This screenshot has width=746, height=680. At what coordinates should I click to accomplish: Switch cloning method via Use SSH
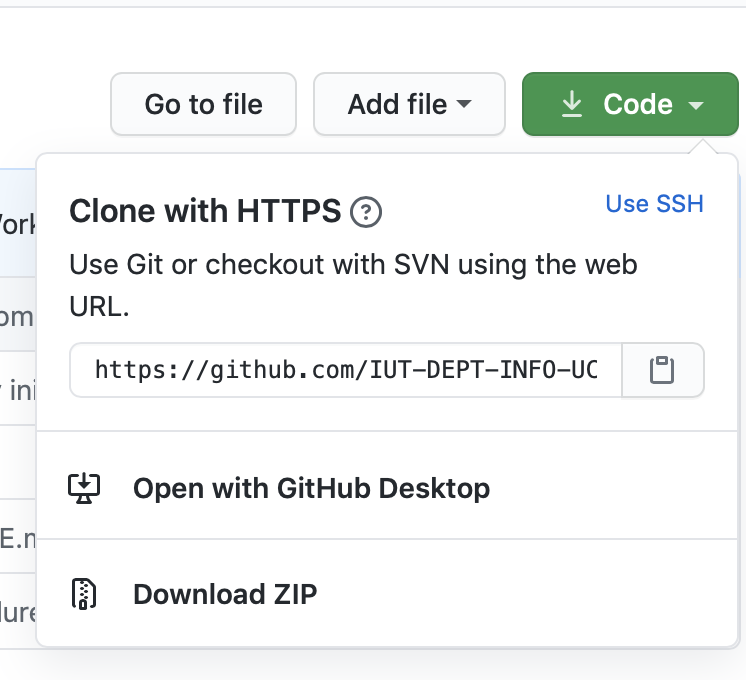(654, 203)
